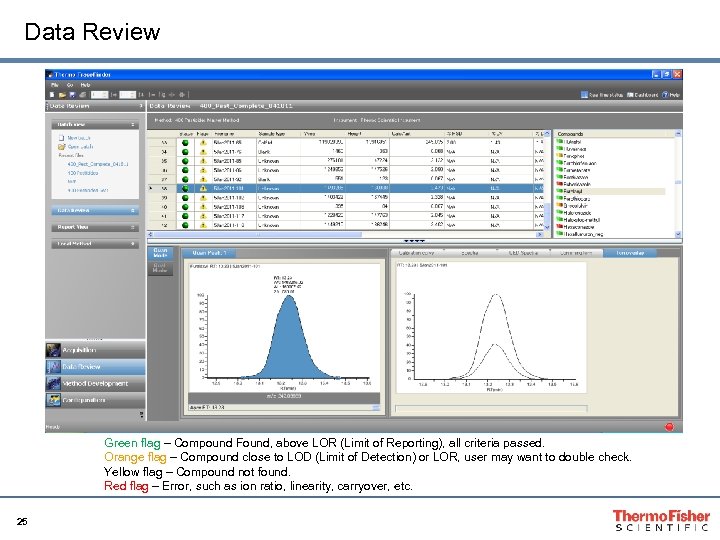The height and width of the screenshot is (540, 720).
Task: Click the Compounds list scroll-down arrow
Action: 678,234
